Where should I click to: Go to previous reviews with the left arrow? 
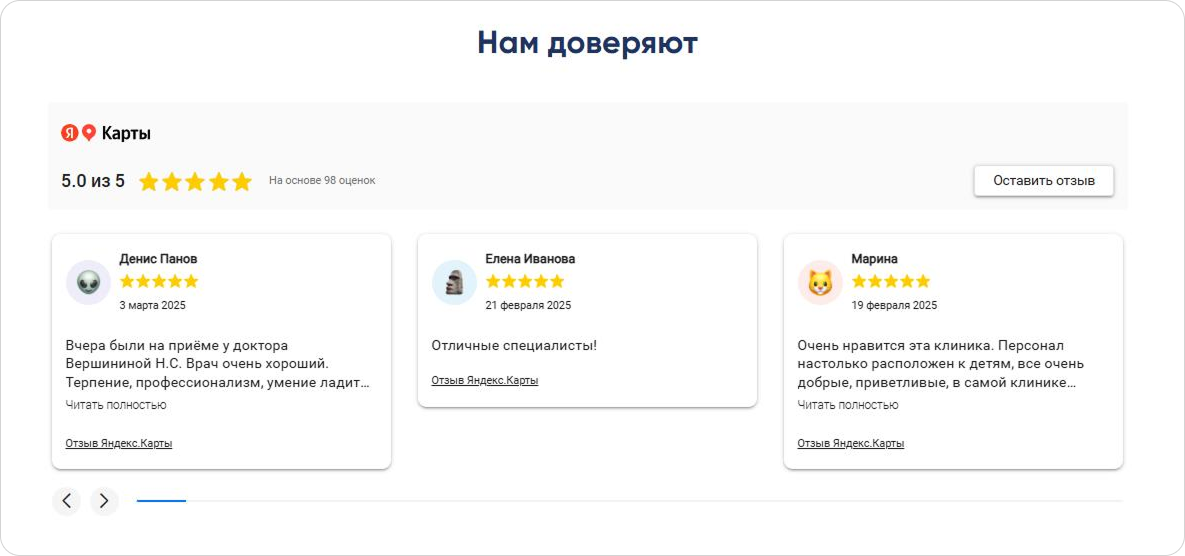(x=67, y=501)
